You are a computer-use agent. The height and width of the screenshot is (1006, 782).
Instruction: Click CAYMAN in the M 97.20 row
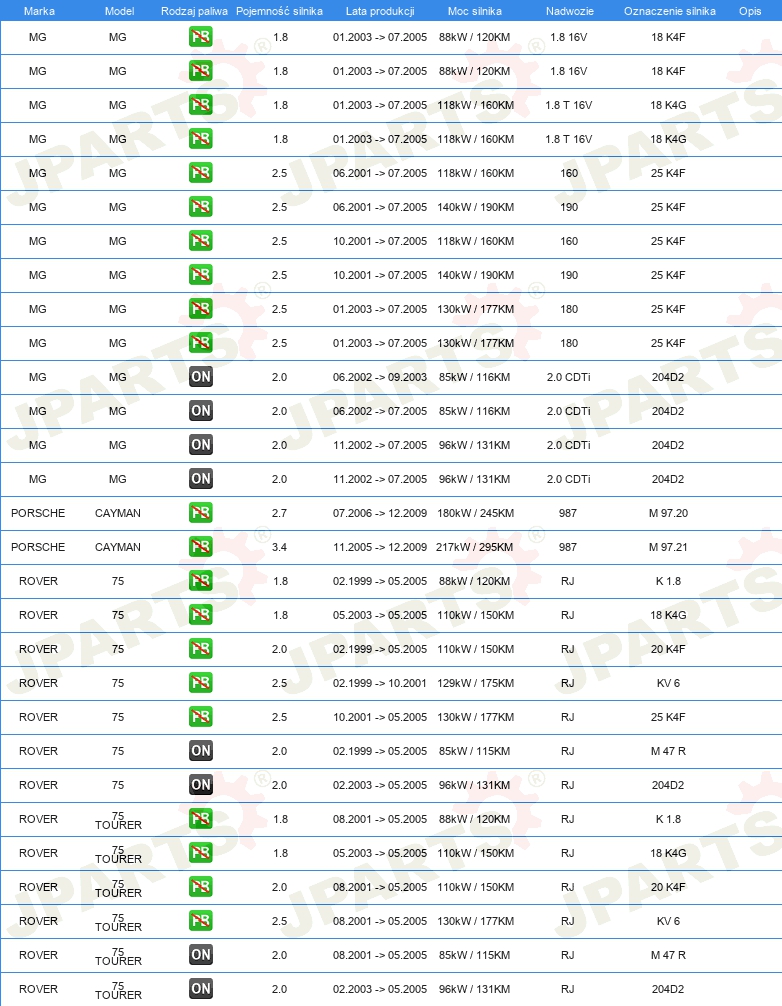(x=118, y=513)
